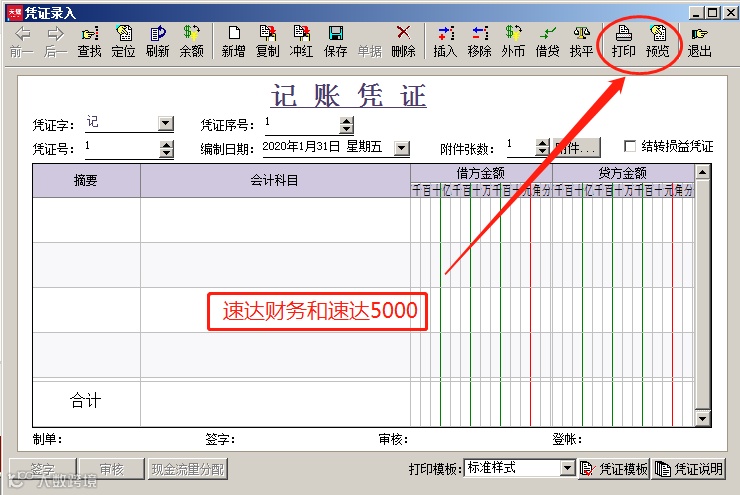
Task: Go to the next voucher (后一)
Action: pos(55,42)
